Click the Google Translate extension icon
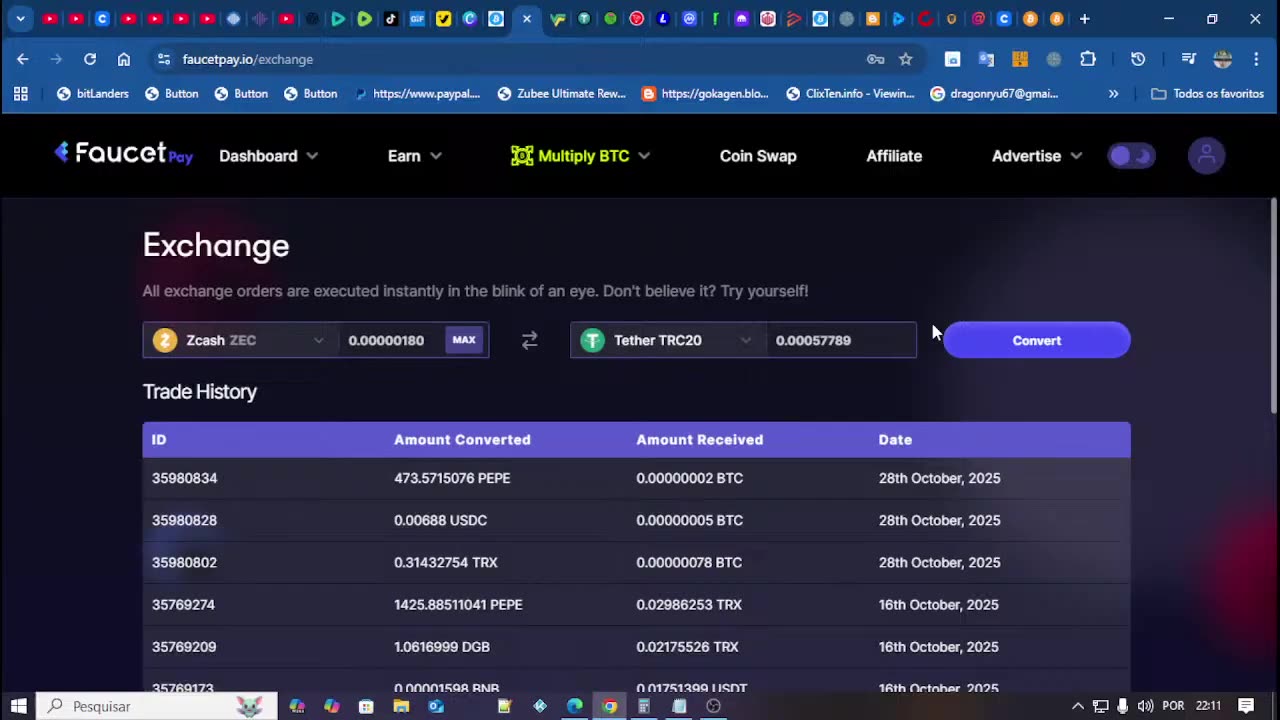Image resolution: width=1280 pixels, height=720 pixels. 986,59
